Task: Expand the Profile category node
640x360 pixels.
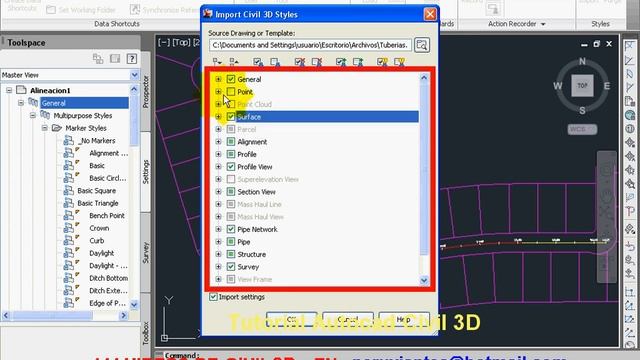Action: pos(218,154)
